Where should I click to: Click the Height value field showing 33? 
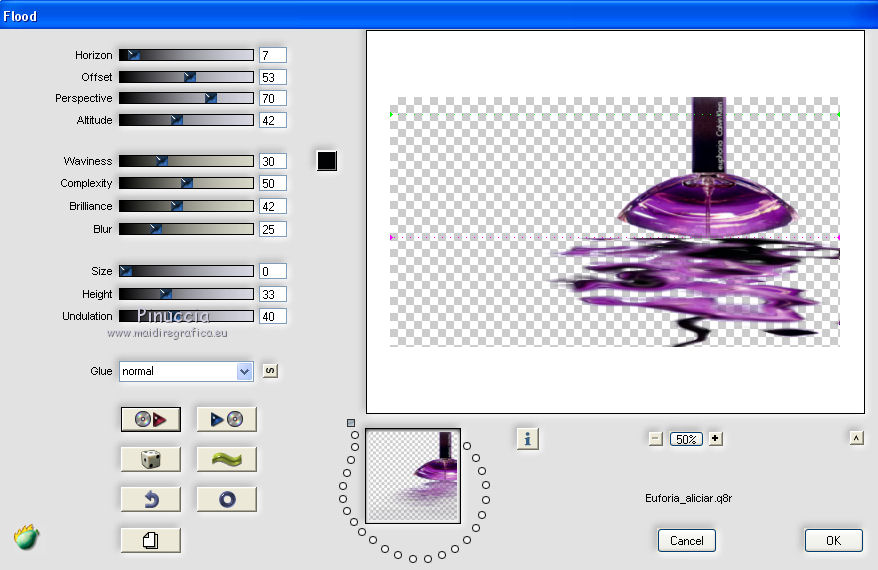click(273, 295)
